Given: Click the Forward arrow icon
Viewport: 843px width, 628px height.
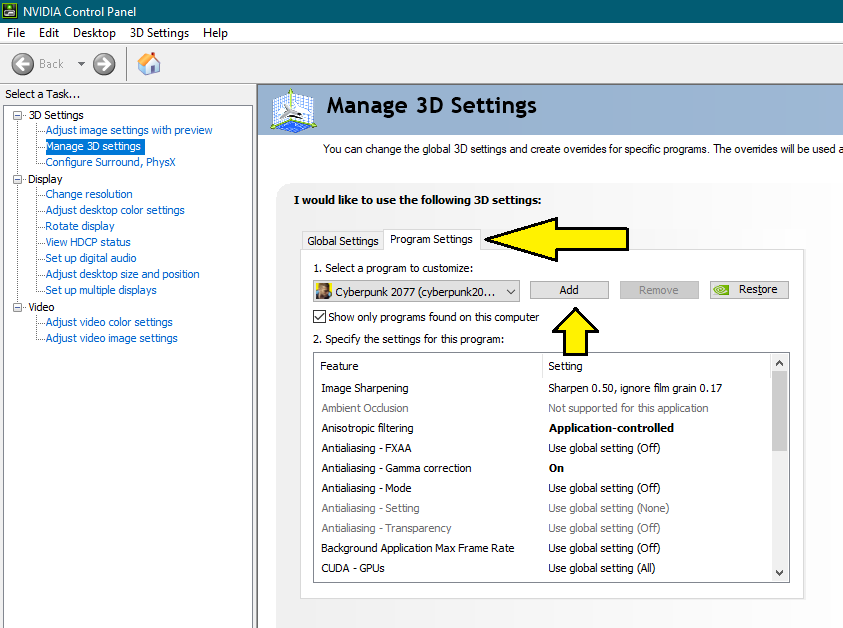Looking at the screenshot, I should pos(104,64).
